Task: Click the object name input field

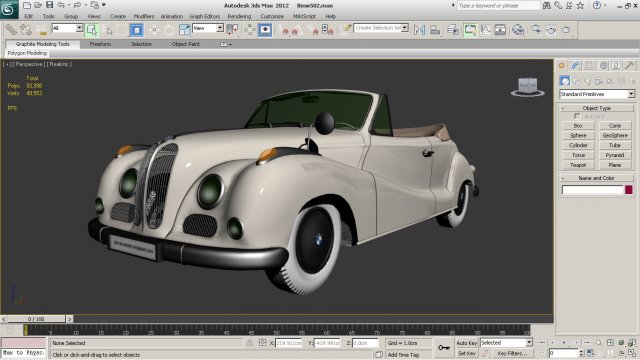Action: tap(592, 190)
